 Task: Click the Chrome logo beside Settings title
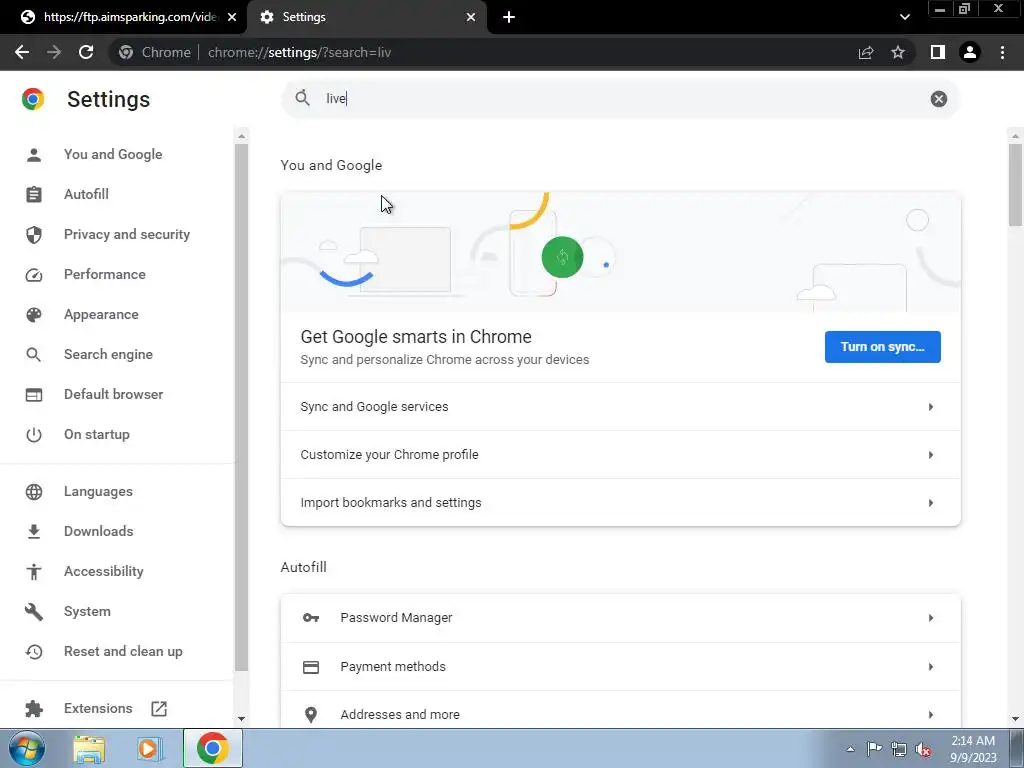33,99
